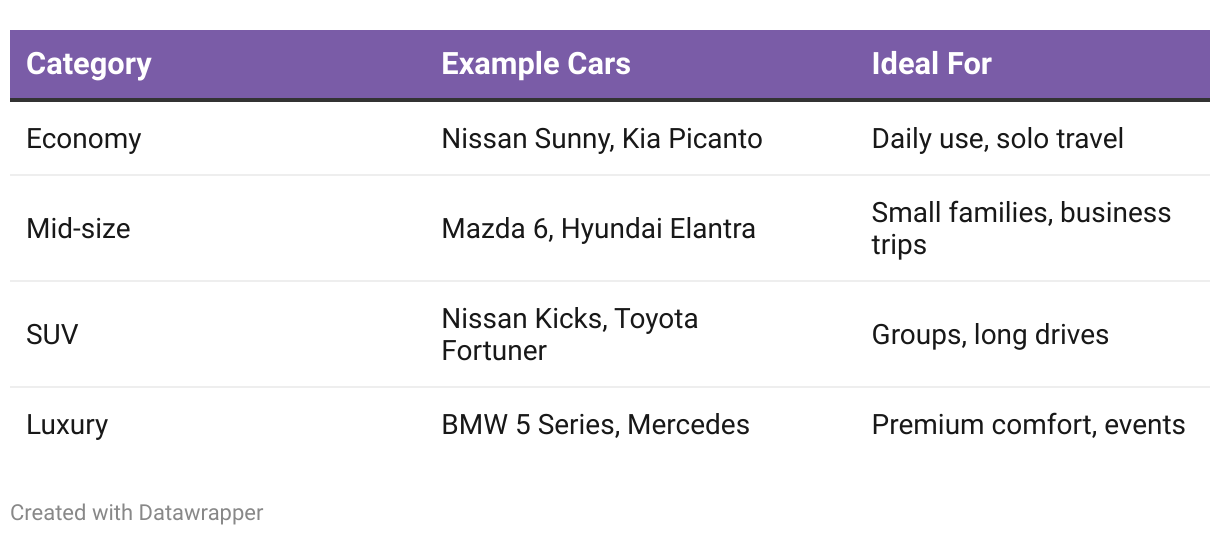Click Small families, business trips cell
The height and width of the screenshot is (536, 1220).
tap(1021, 228)
